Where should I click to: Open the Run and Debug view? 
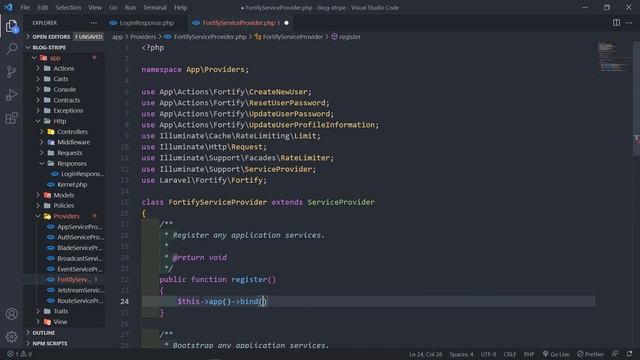[x=11, y=95]
